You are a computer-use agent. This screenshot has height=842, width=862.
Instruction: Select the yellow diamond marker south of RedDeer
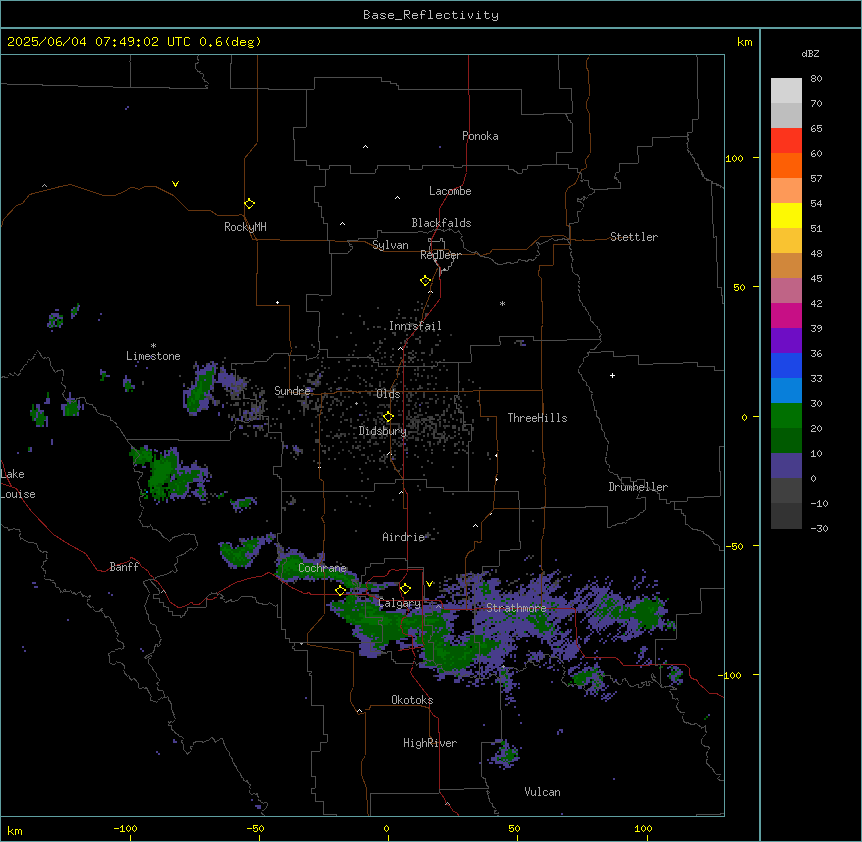click(x=425, y=281)
